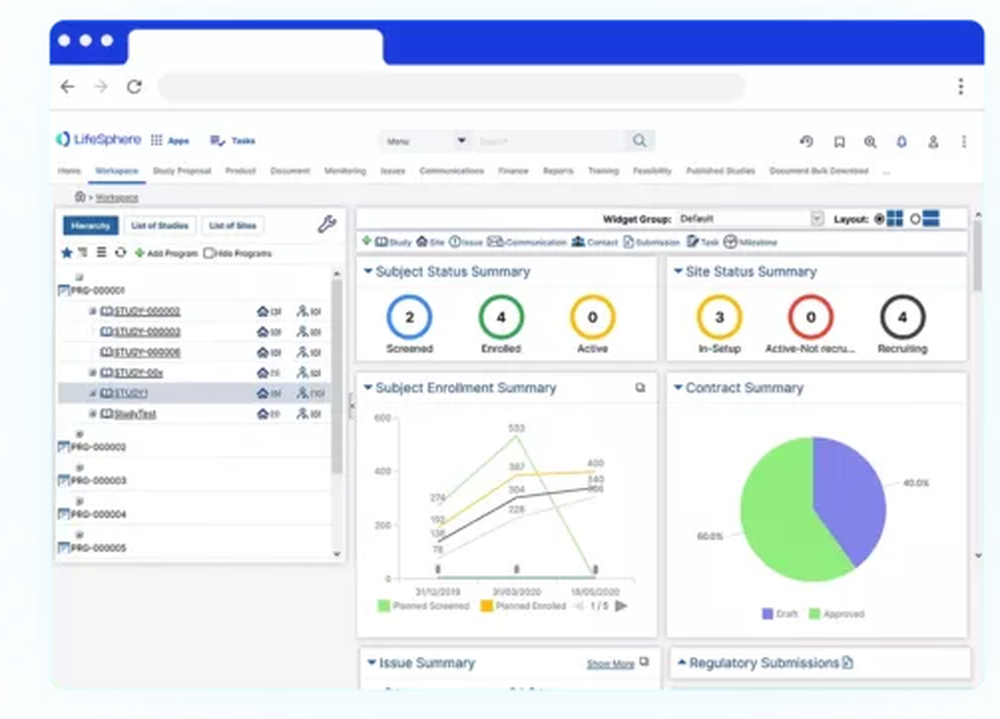Expand the STUDY-000002 tree node
Image resolution: width=1000 pixels, height=719 pixels.
(x=92, y=311)
